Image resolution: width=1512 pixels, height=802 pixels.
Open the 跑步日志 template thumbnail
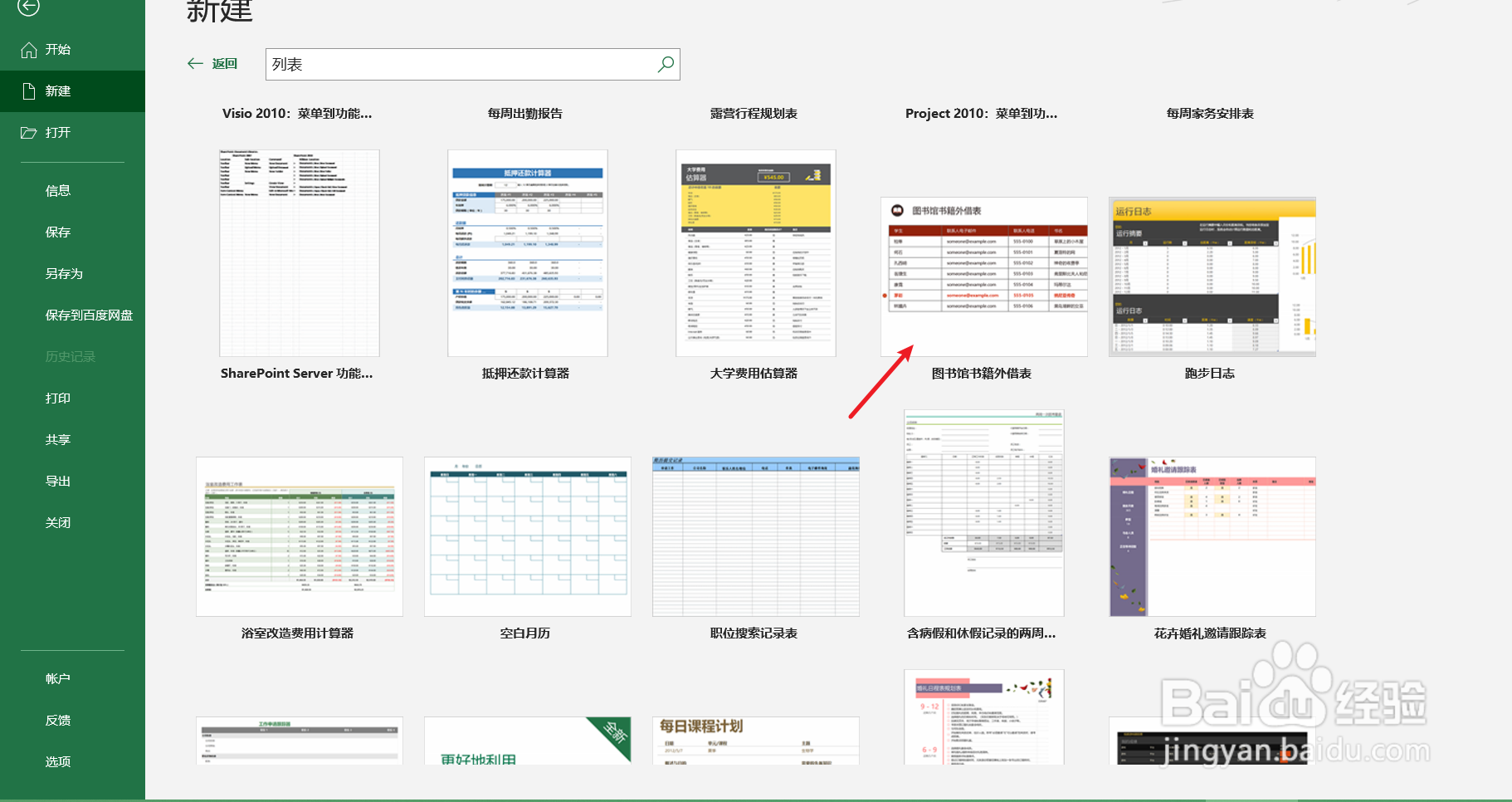1212,276
